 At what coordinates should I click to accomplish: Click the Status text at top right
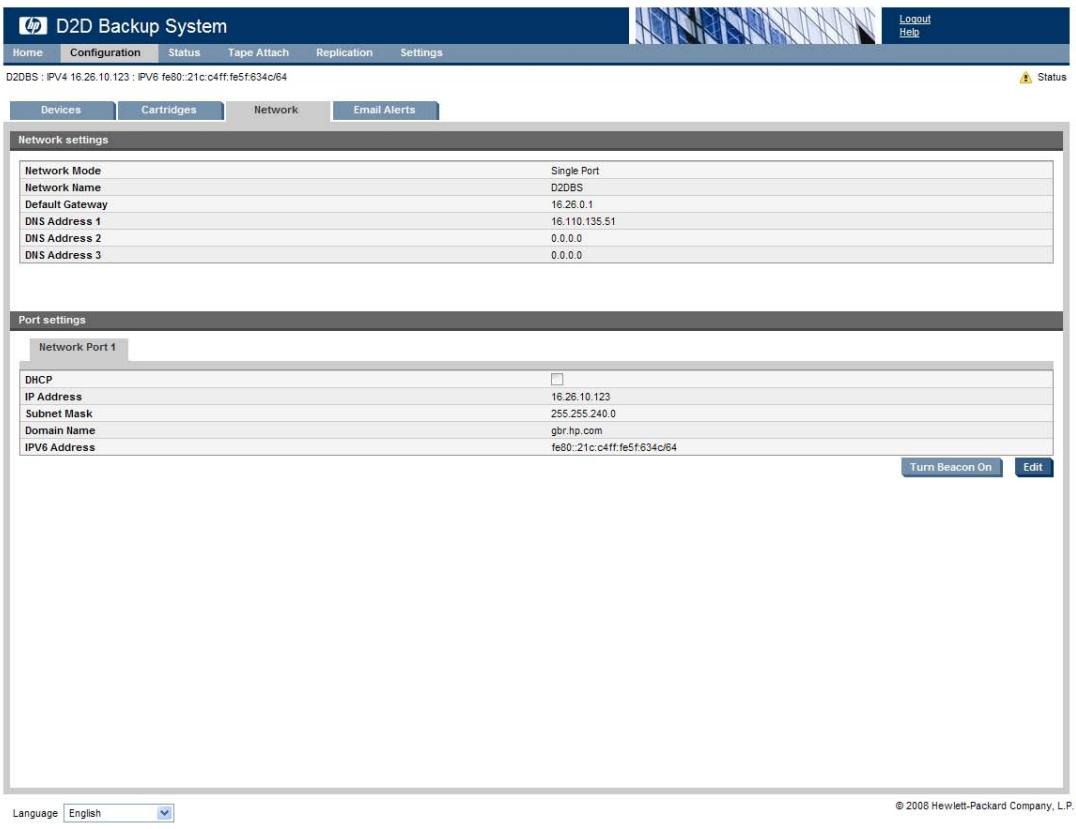coord(1051,78)
